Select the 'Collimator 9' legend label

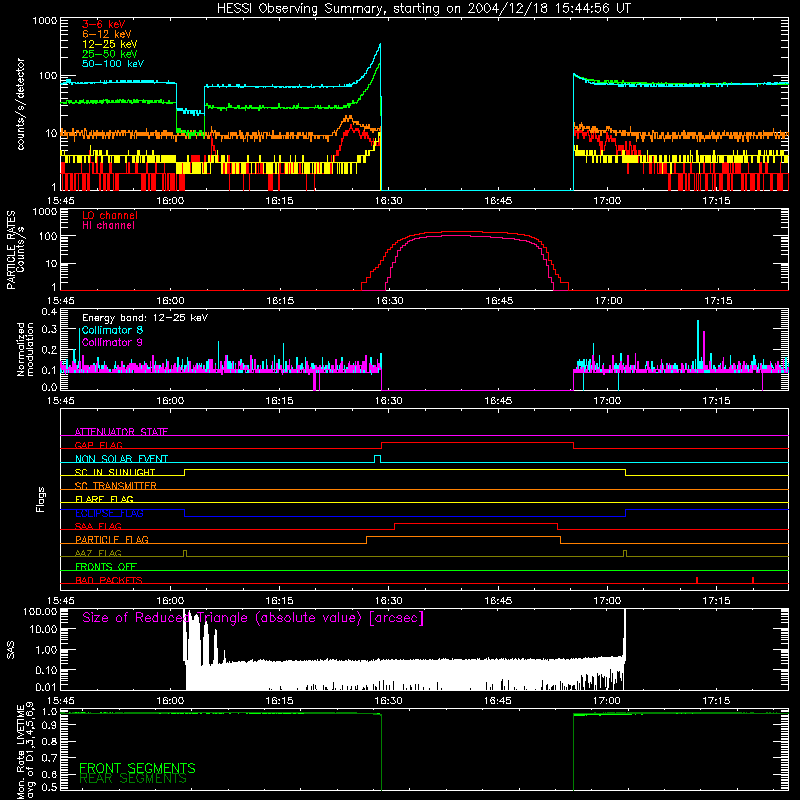pyautogui.click(x=112, y=342)
